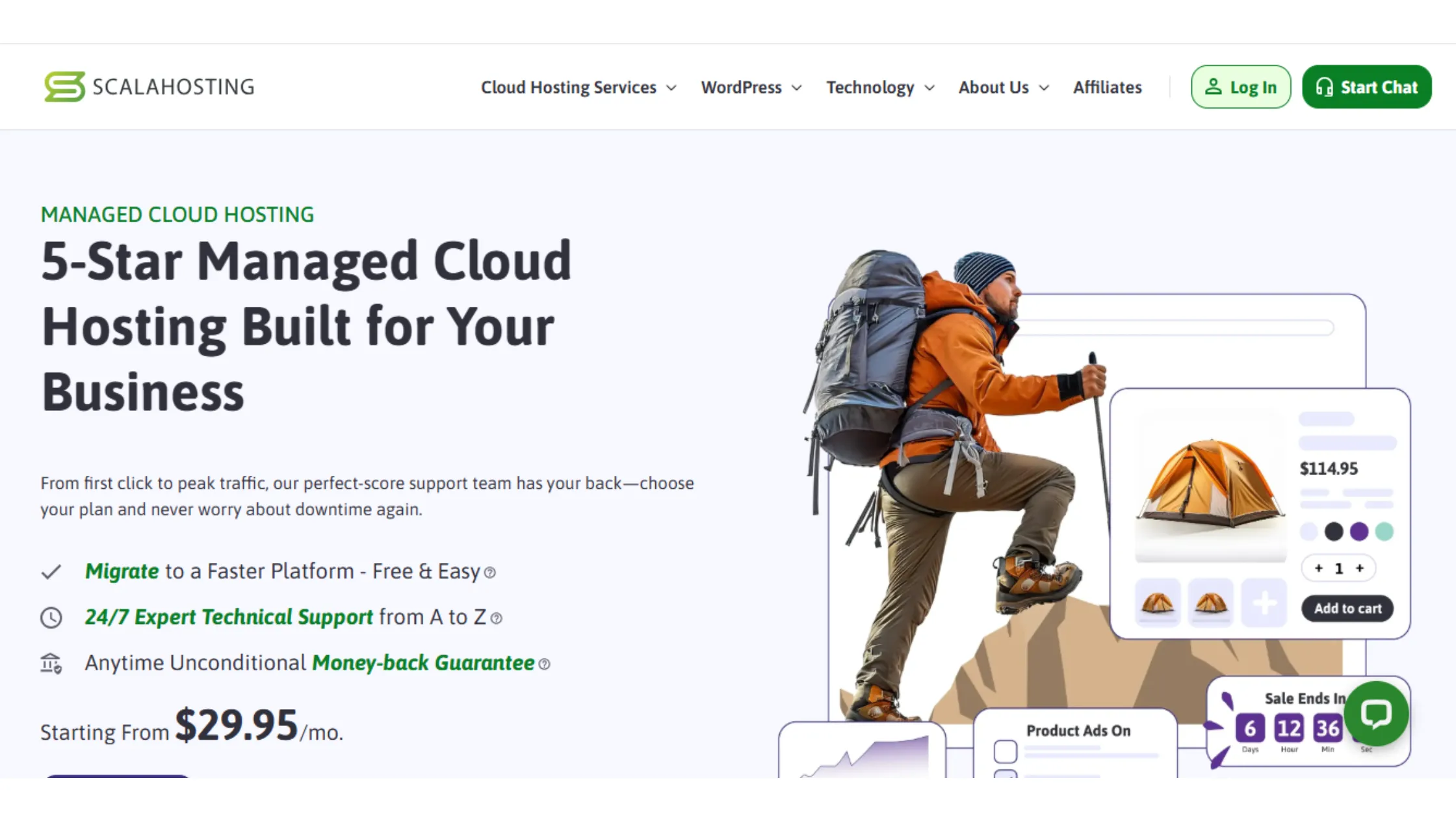Screen dimensions: 1456x819
Task: Expand the About Us dropdown chevron
Action: [1044, 88]
